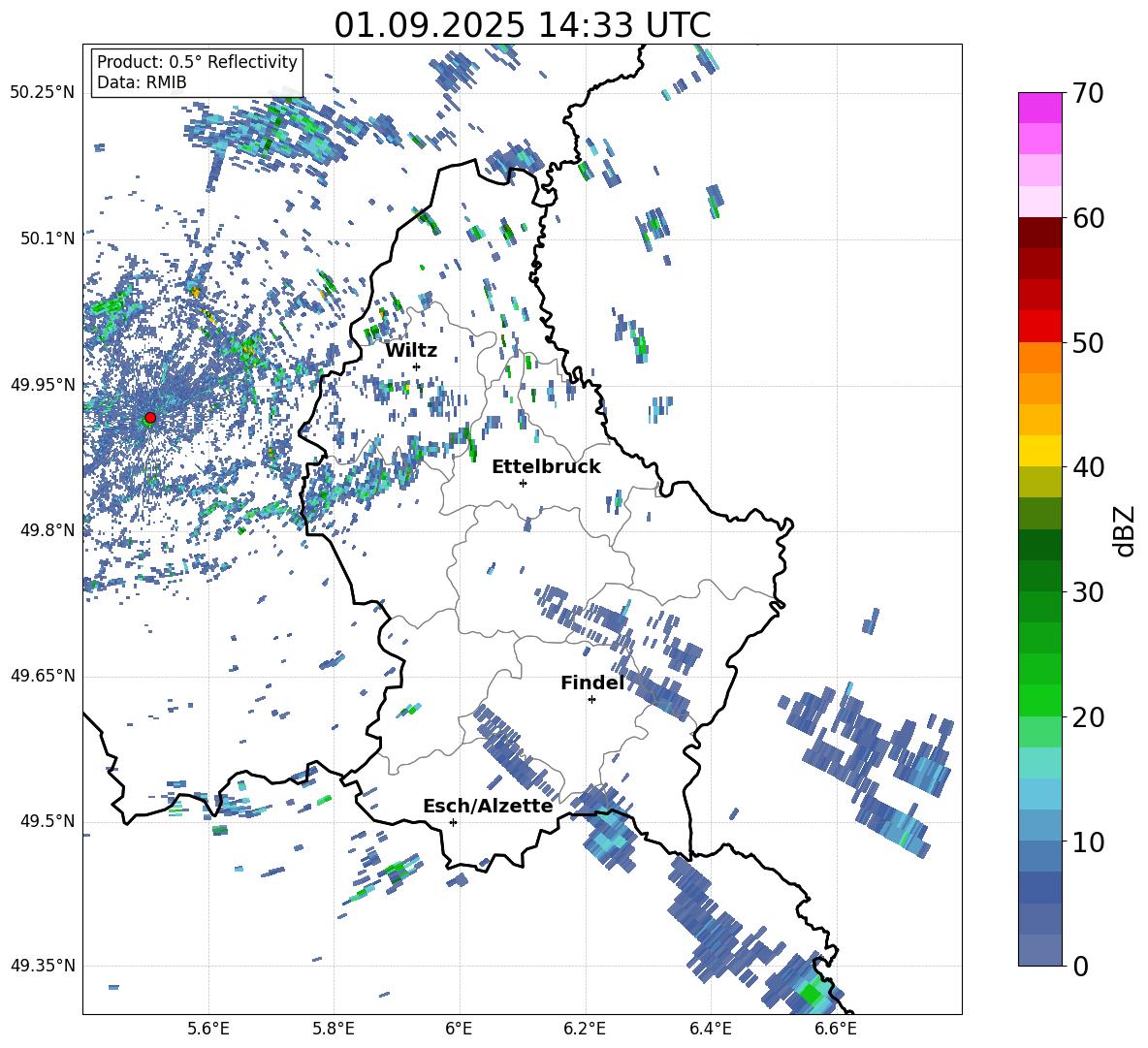Click the Product: 0.5° Reflectivity text
1148x1048 pixels.
click(197, 62)
